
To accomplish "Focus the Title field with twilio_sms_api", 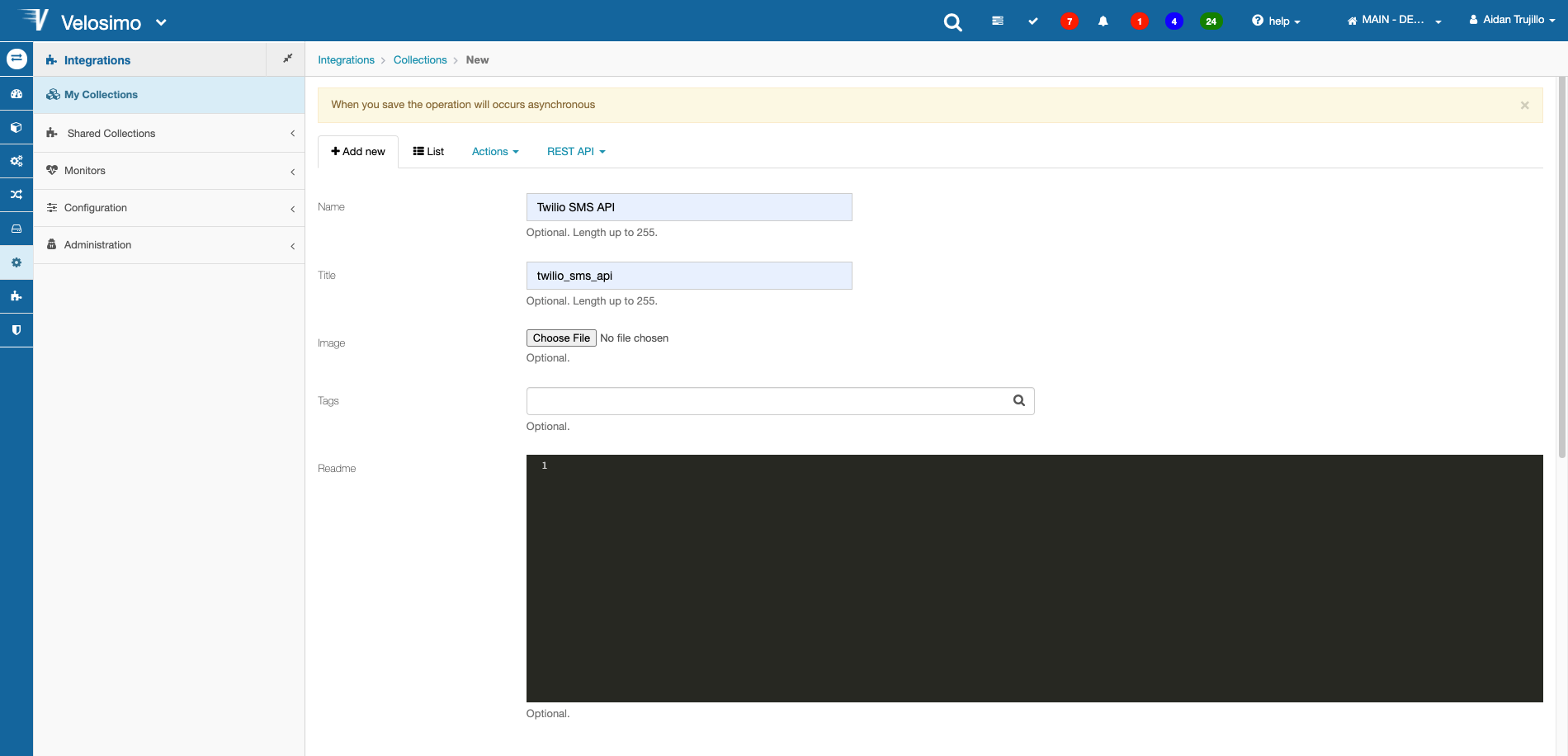I will [689, 276].
